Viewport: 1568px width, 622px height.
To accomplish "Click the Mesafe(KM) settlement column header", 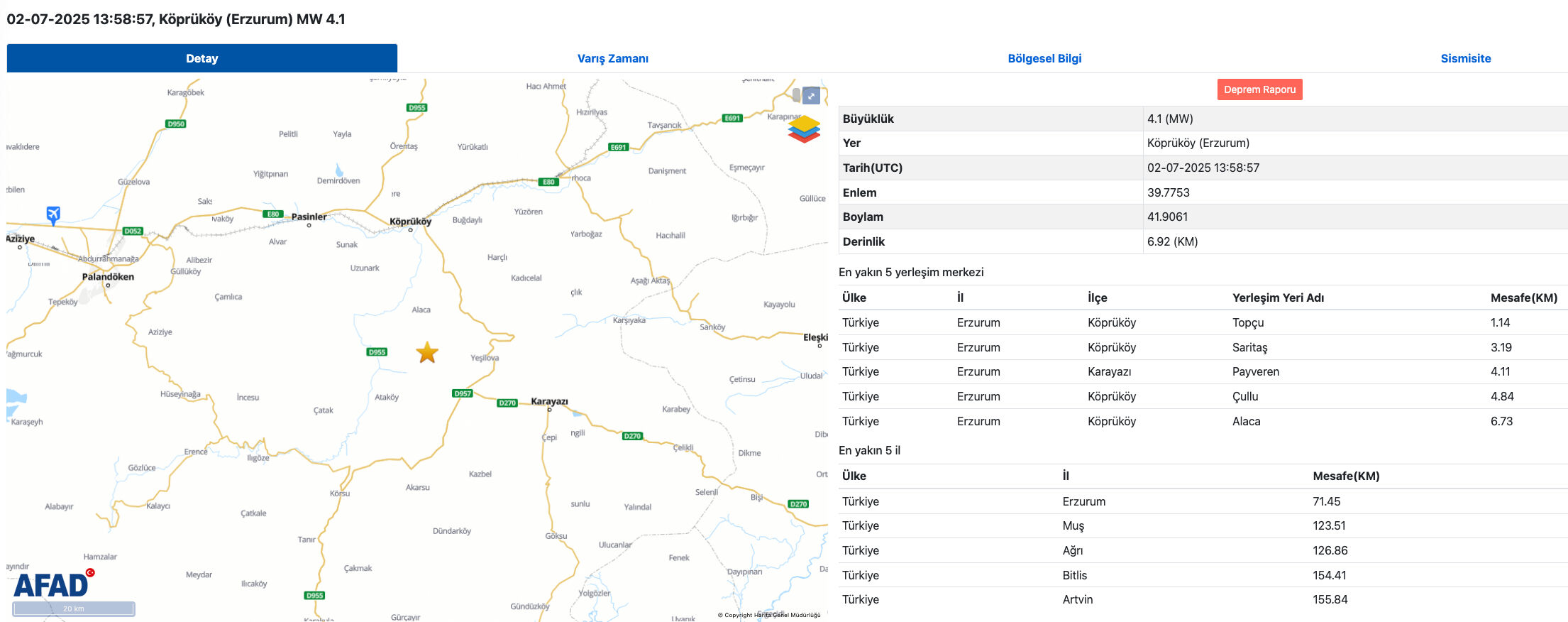I will 1523,298.
